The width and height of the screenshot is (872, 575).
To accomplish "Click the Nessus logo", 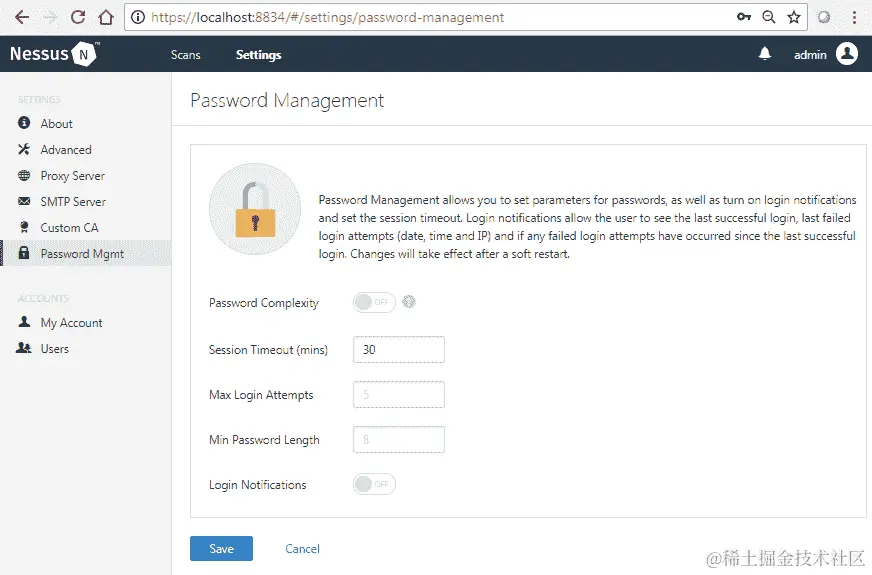I will (x=54, y=54).
